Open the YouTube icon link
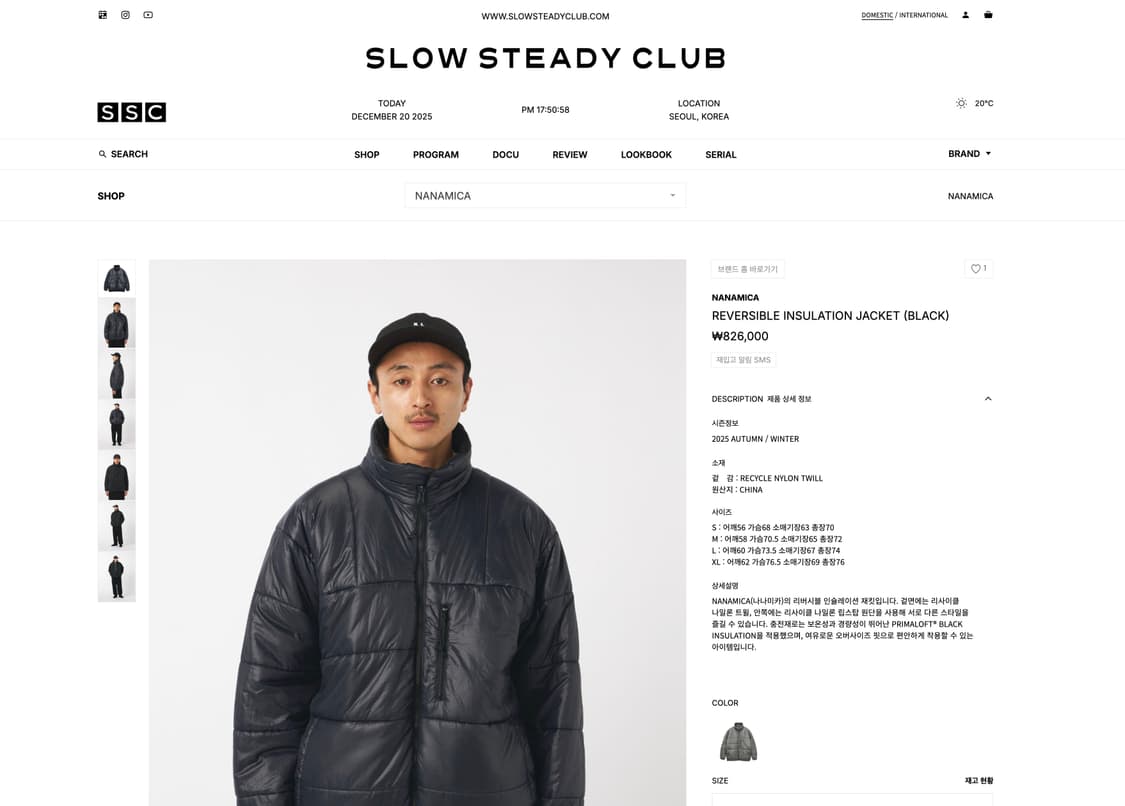Screen dimensions: 1125x806 coord(148,15)
